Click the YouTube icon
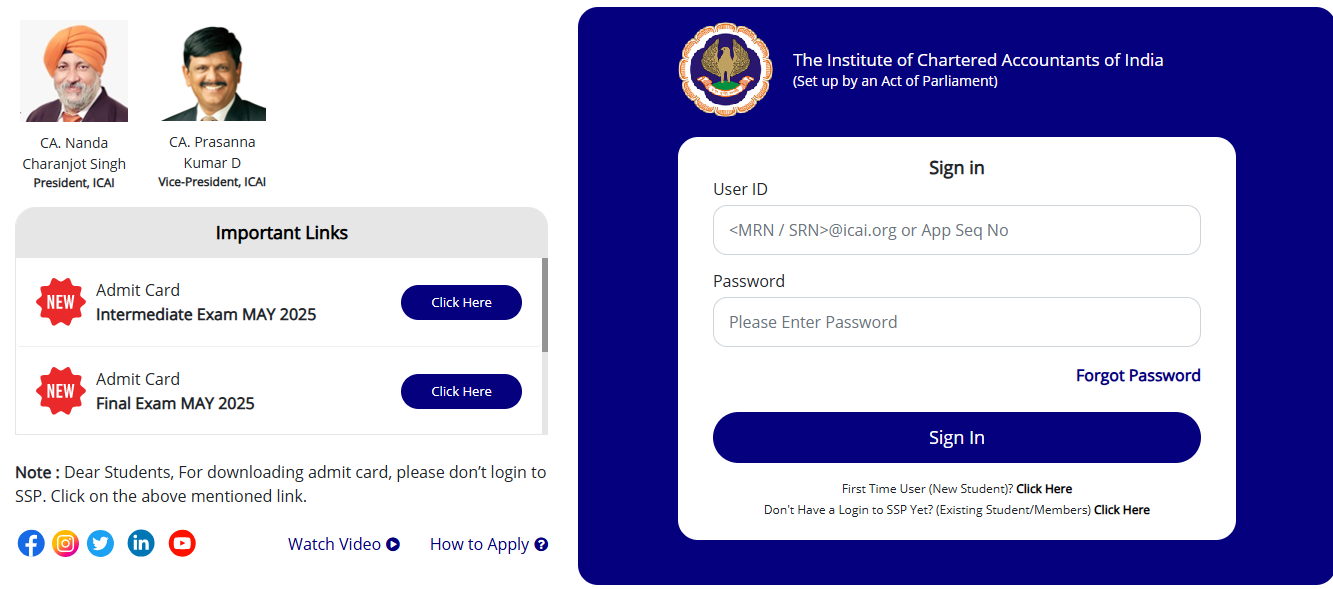The image size is (1333, 589). click(181, 543)
